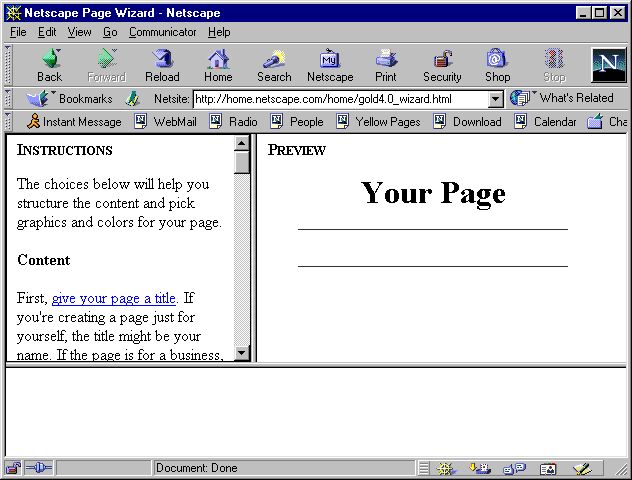Open the View menu
The image size is (632, 480).
click(x=79, y=32)
